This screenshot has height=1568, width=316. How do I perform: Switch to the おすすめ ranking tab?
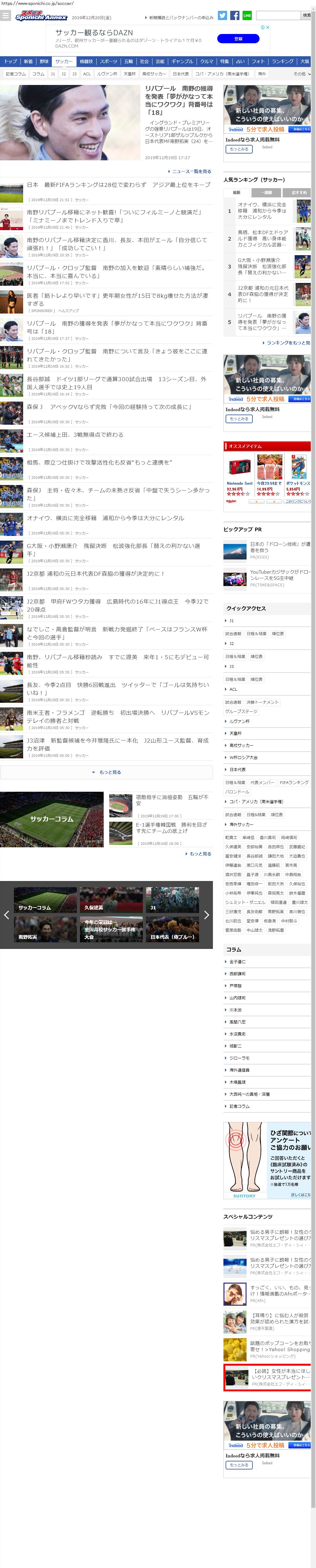click(x=298, y=192)
